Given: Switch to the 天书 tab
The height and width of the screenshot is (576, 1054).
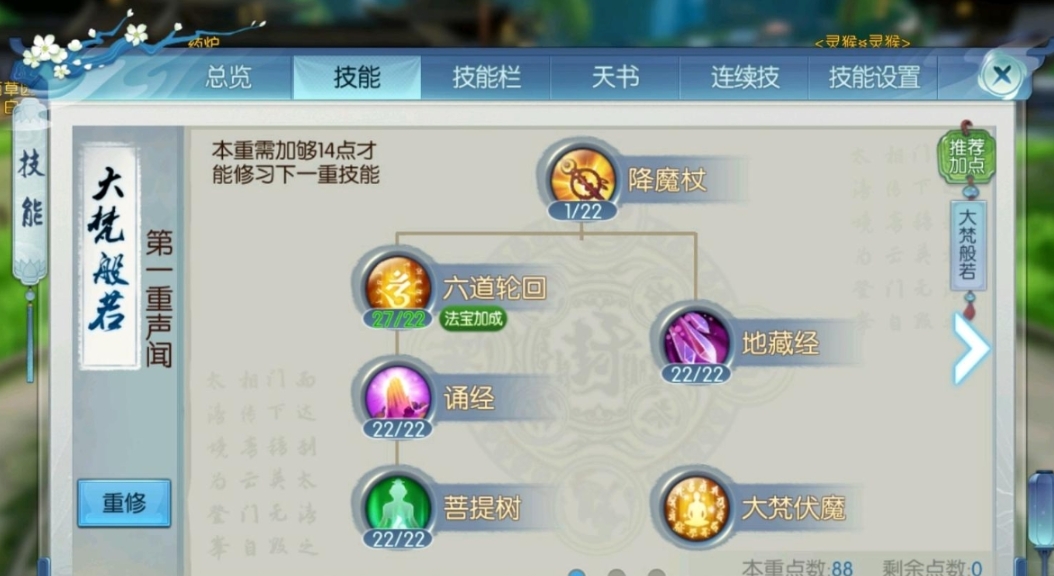Looking at the screenshot, I should point(615,77).
